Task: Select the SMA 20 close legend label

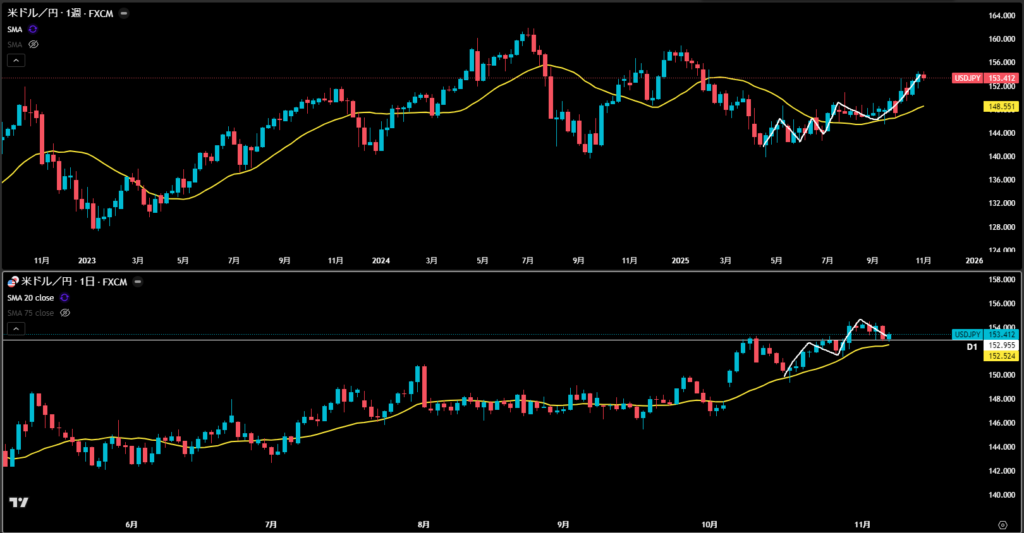Action: 32,298
